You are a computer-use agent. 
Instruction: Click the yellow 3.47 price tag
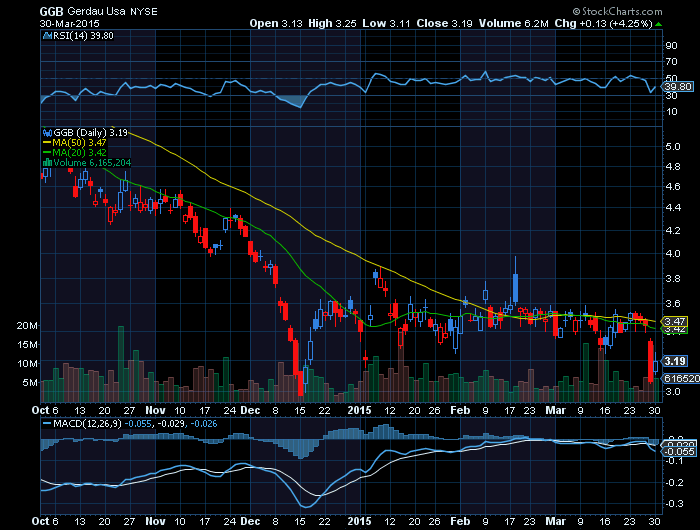[x=675, y=321]
